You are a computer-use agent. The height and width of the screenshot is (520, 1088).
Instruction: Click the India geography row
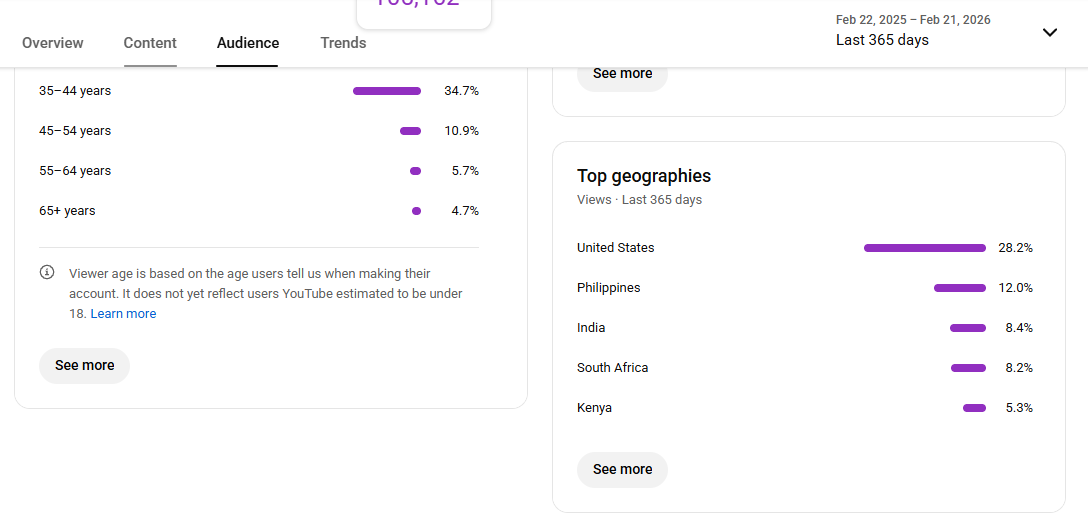(591, 328)
